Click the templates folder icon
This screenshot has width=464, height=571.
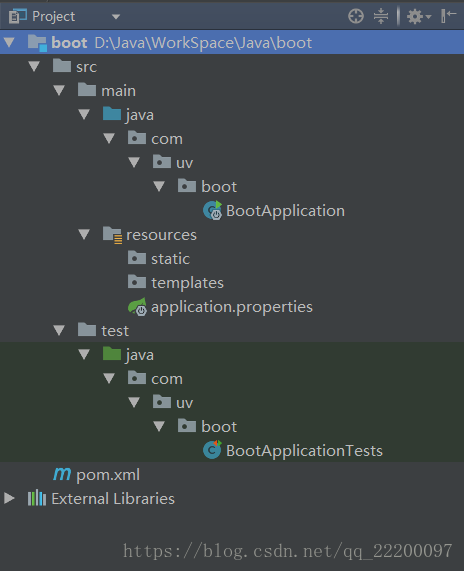coord(137,282)
